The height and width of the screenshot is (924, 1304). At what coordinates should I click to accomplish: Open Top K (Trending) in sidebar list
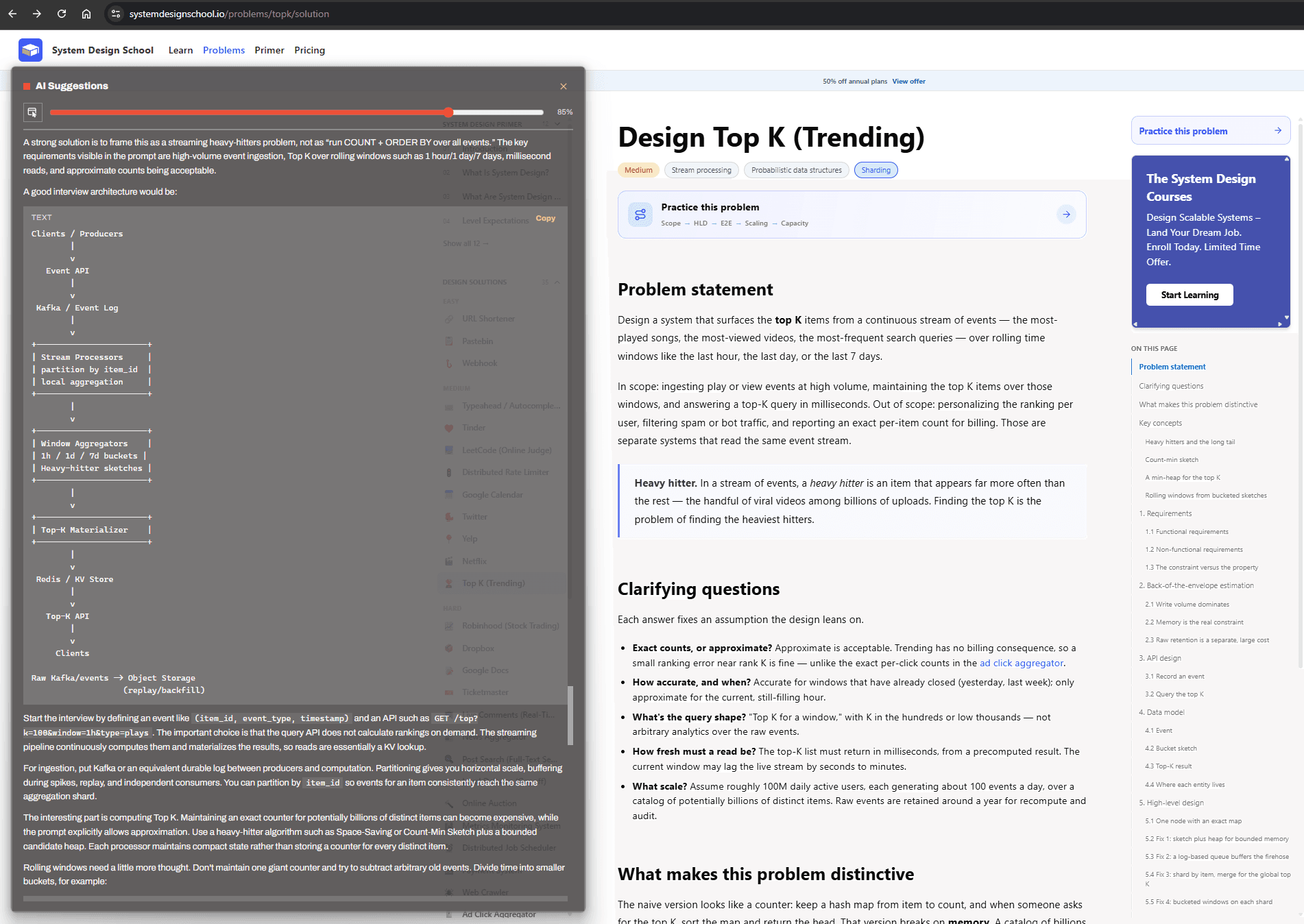[x=493, y=583]
